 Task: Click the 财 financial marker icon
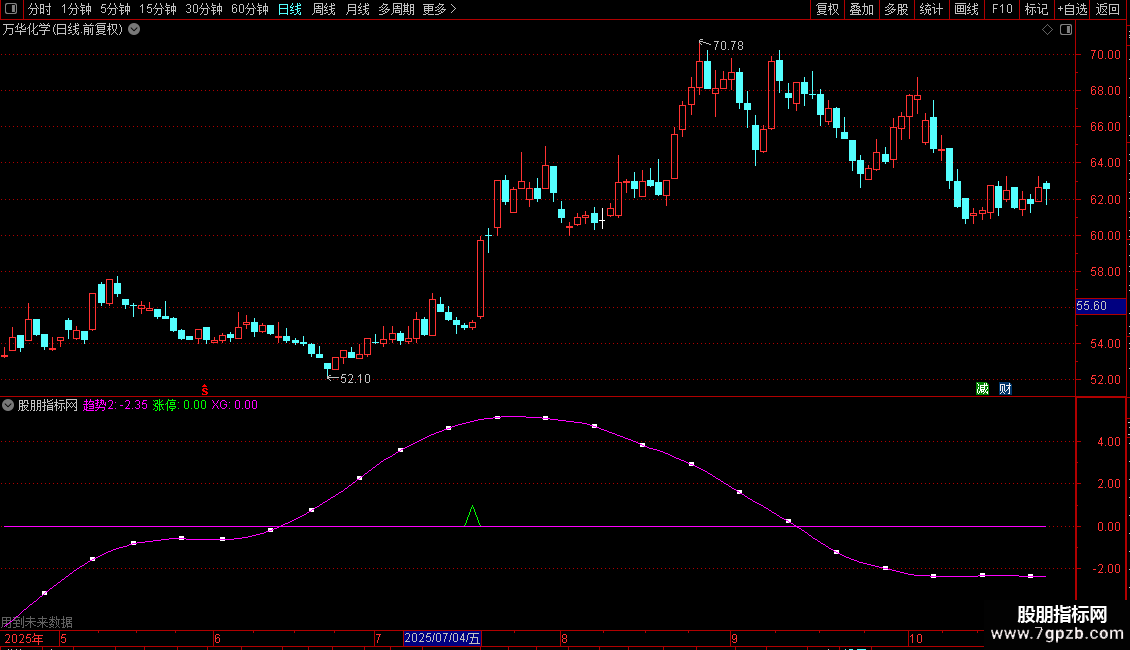click(x=1005, y=388)
